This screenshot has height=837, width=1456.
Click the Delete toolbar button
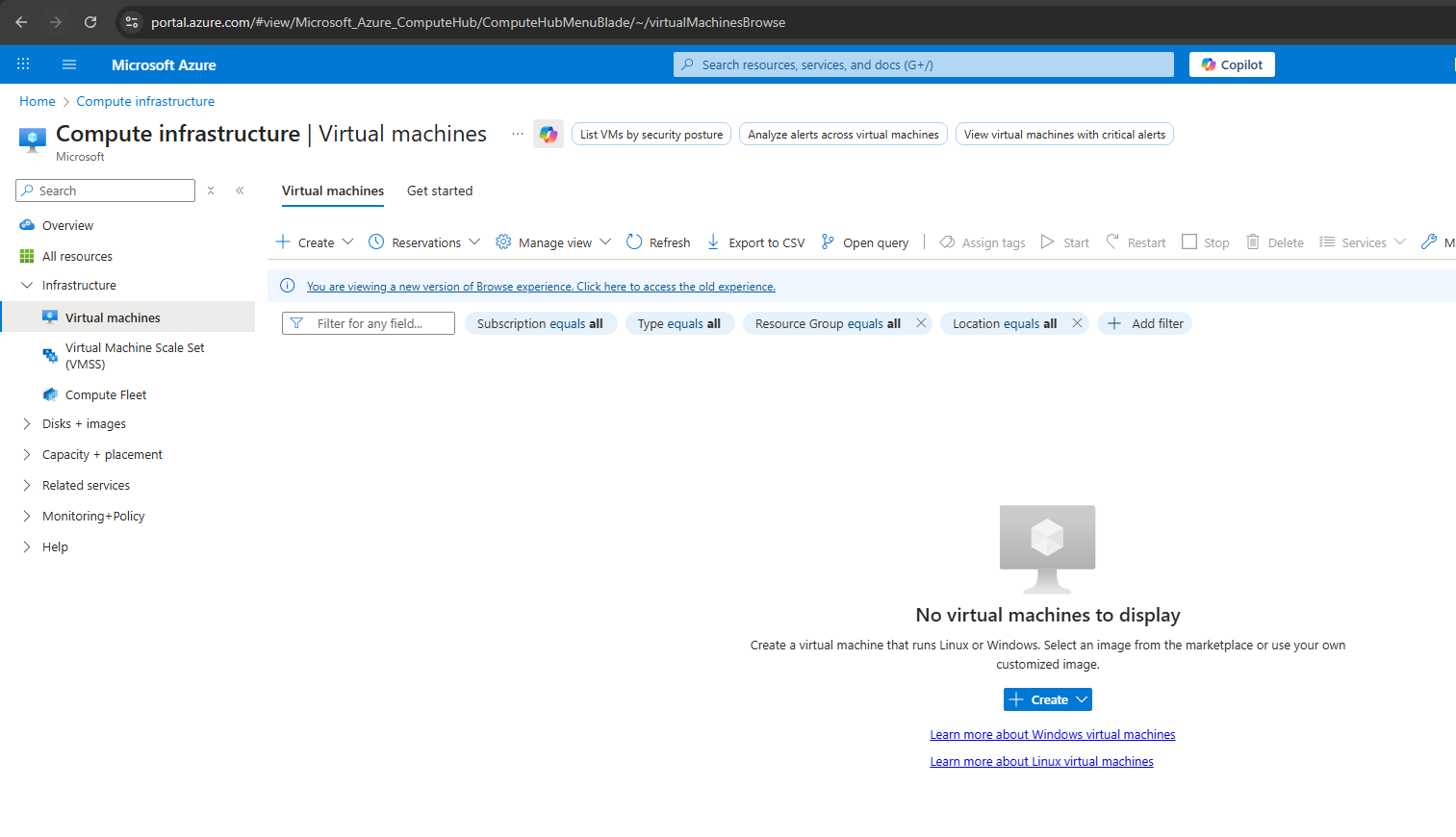click(x=1275, y=242)
